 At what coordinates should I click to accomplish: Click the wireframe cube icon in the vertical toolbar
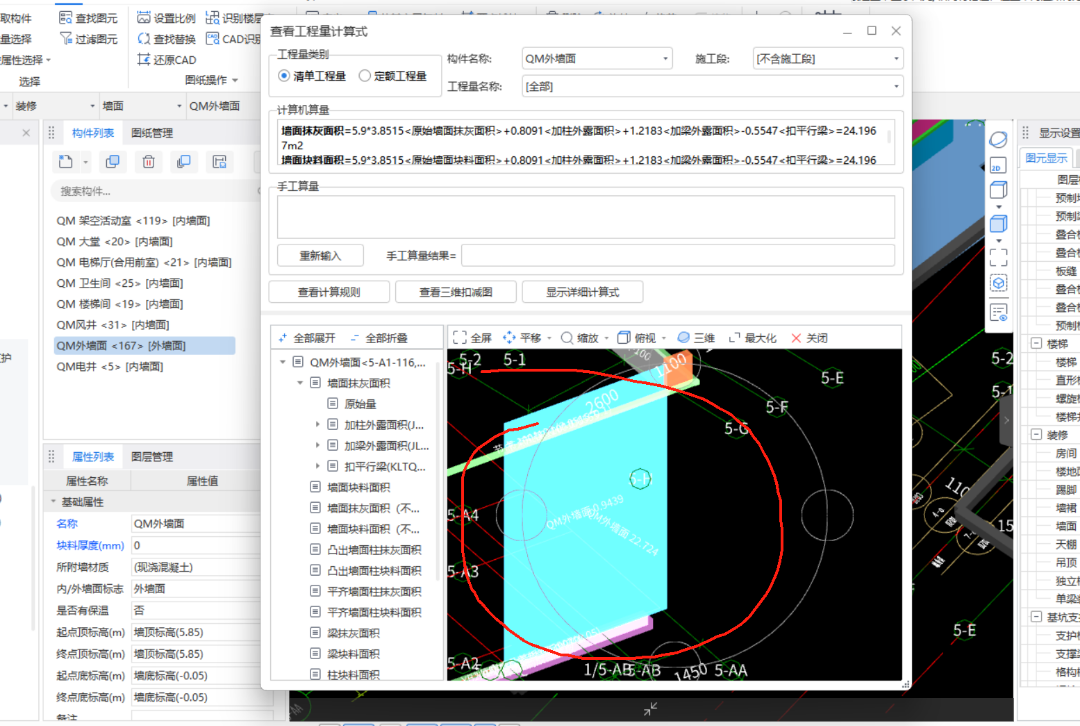998,189
